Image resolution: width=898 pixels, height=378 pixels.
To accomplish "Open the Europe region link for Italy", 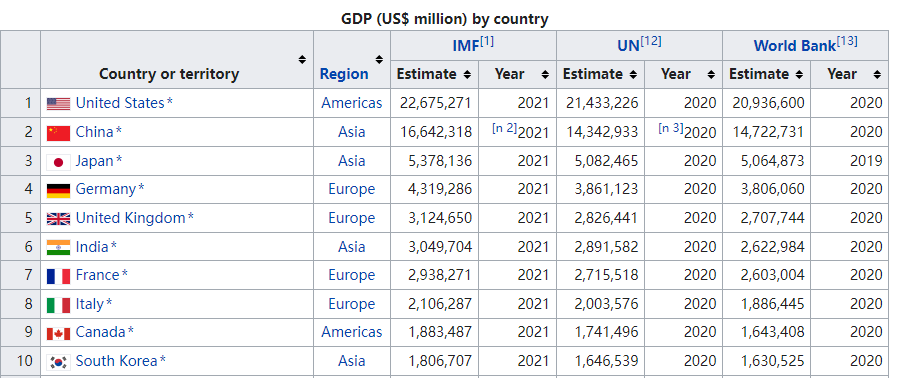I will (352, 304).
